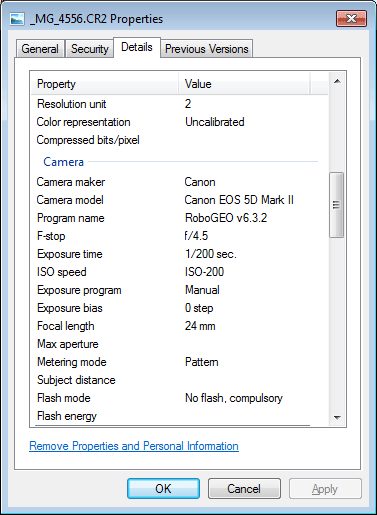This screenshot has height=515, width=377.
Task: Switch to the General tab
Action: 40,49
